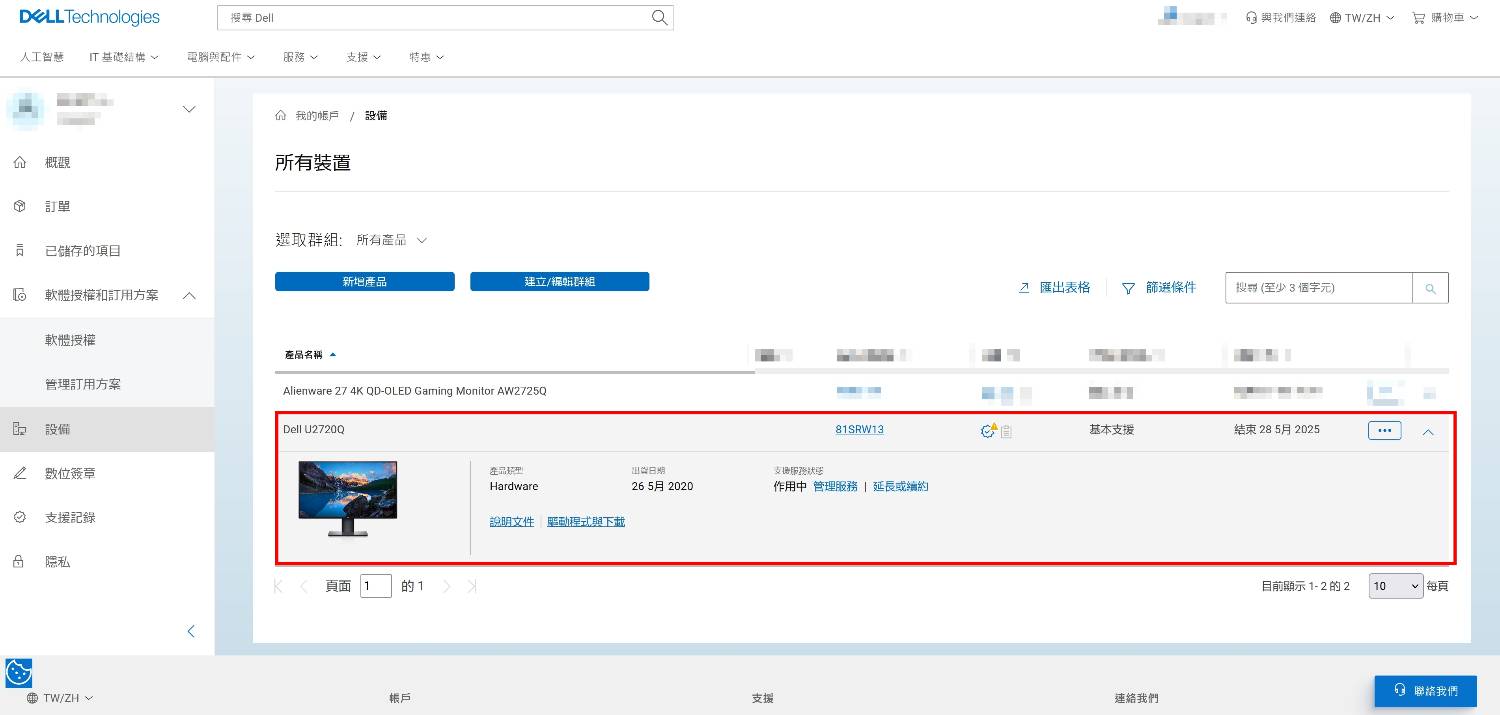Click the 帳戶 footer heading
The height and width of the screenshot is (715, 1500).
coord(400,698)
